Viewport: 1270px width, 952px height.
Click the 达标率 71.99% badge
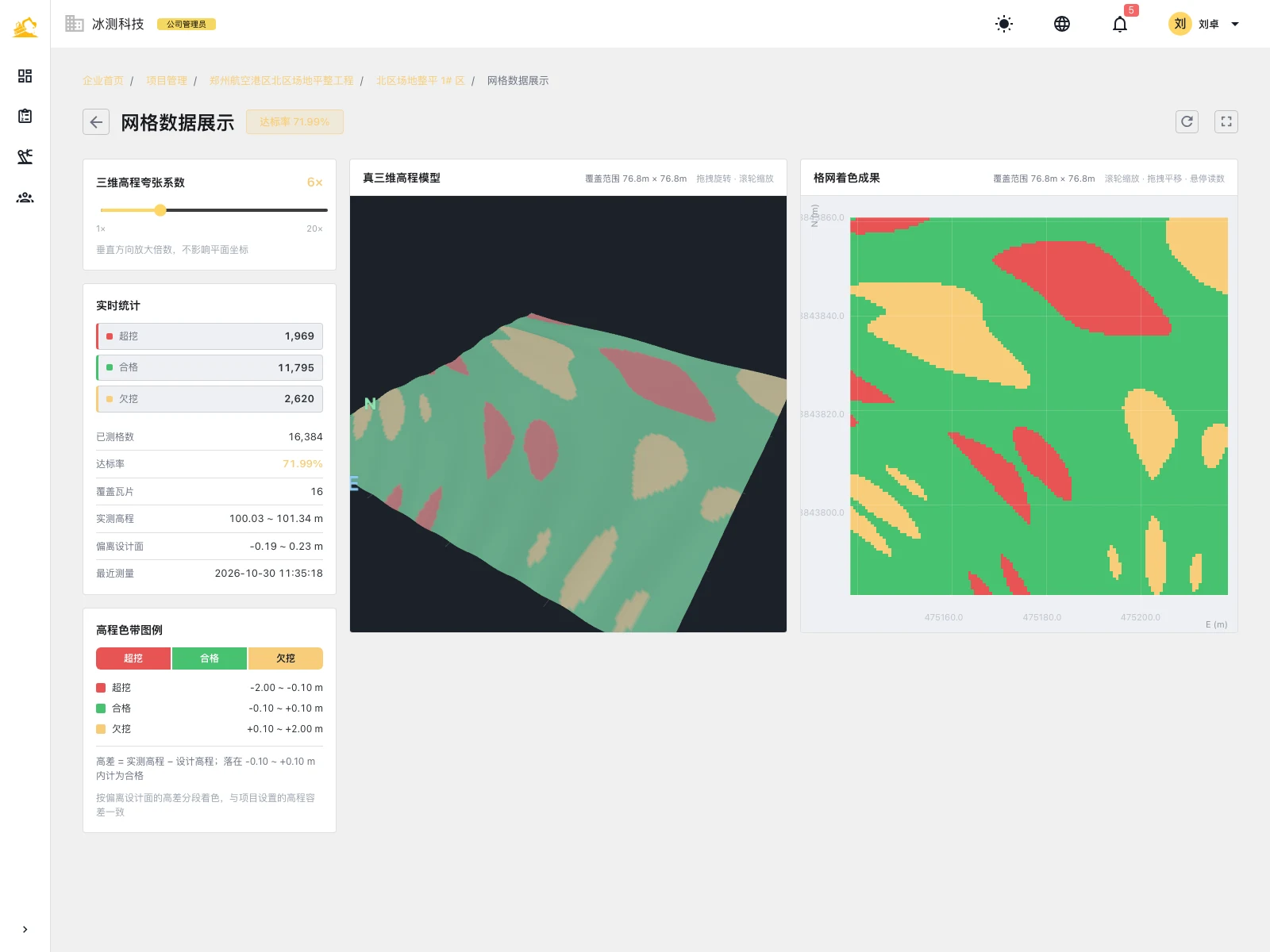(x=294, y=122)
